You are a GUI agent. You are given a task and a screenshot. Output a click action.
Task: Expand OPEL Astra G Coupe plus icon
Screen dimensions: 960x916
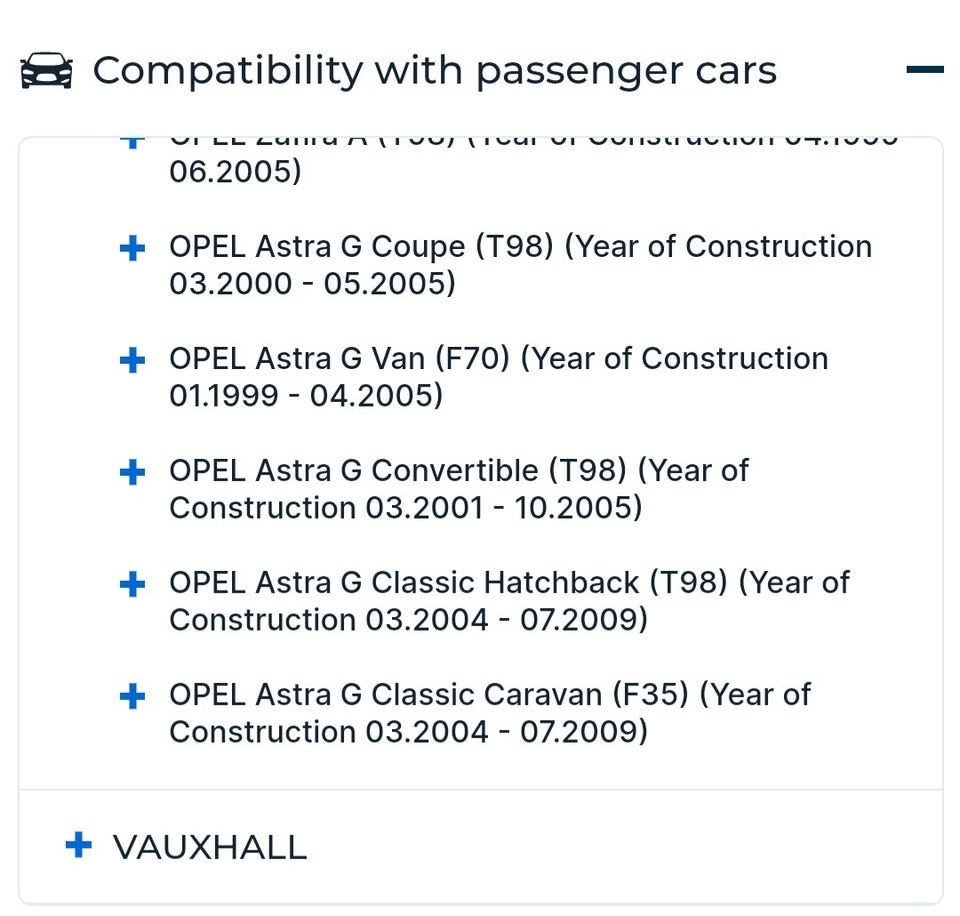(x=132, y=248)
